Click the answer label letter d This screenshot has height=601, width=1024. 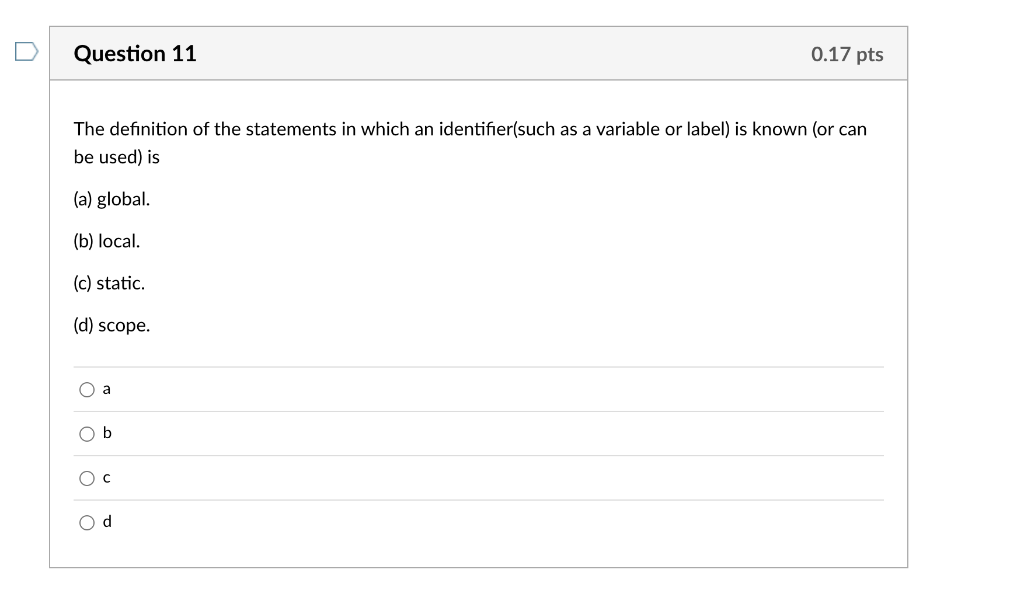(x=106, y=522)
